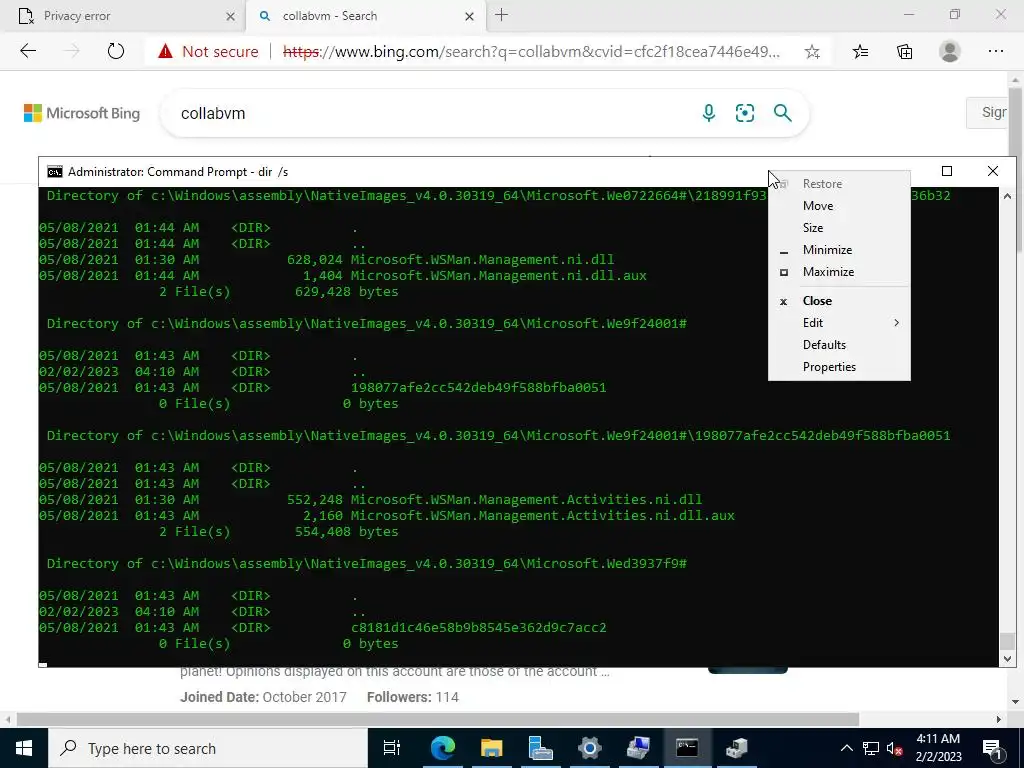Choose Maximize from the window menu
Screen dimensions: 1024x768
point(839,272)
